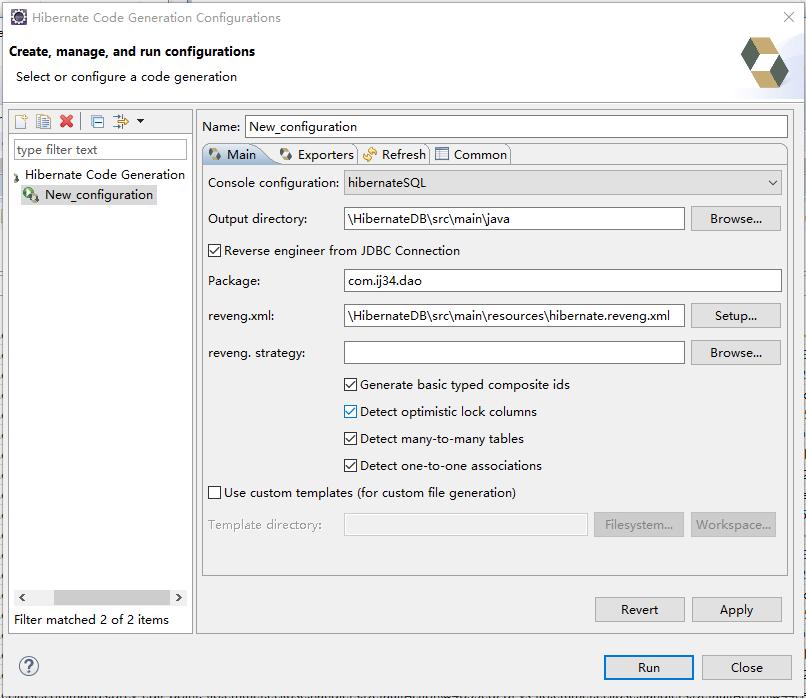The height and width of the screenshot is (698, 806).
Task: Select the New_configuration item icon in tree
Action: tap(31, 195)
